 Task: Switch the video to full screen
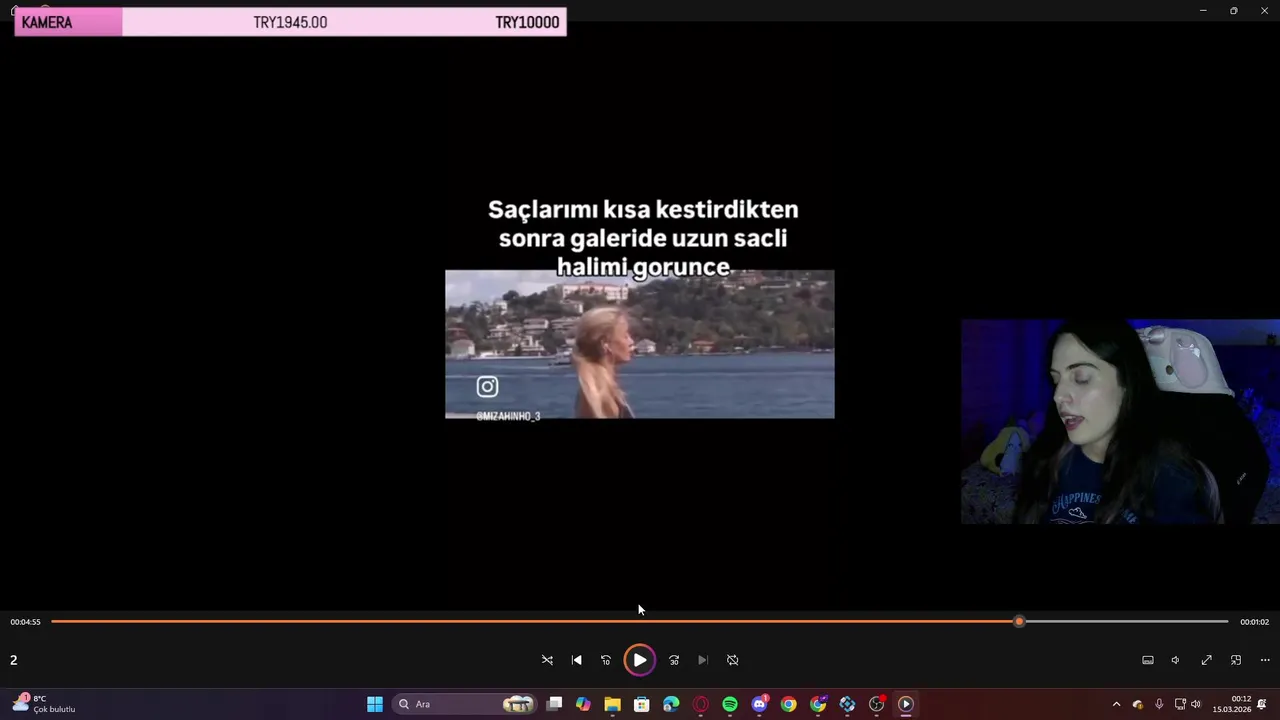1207,660
